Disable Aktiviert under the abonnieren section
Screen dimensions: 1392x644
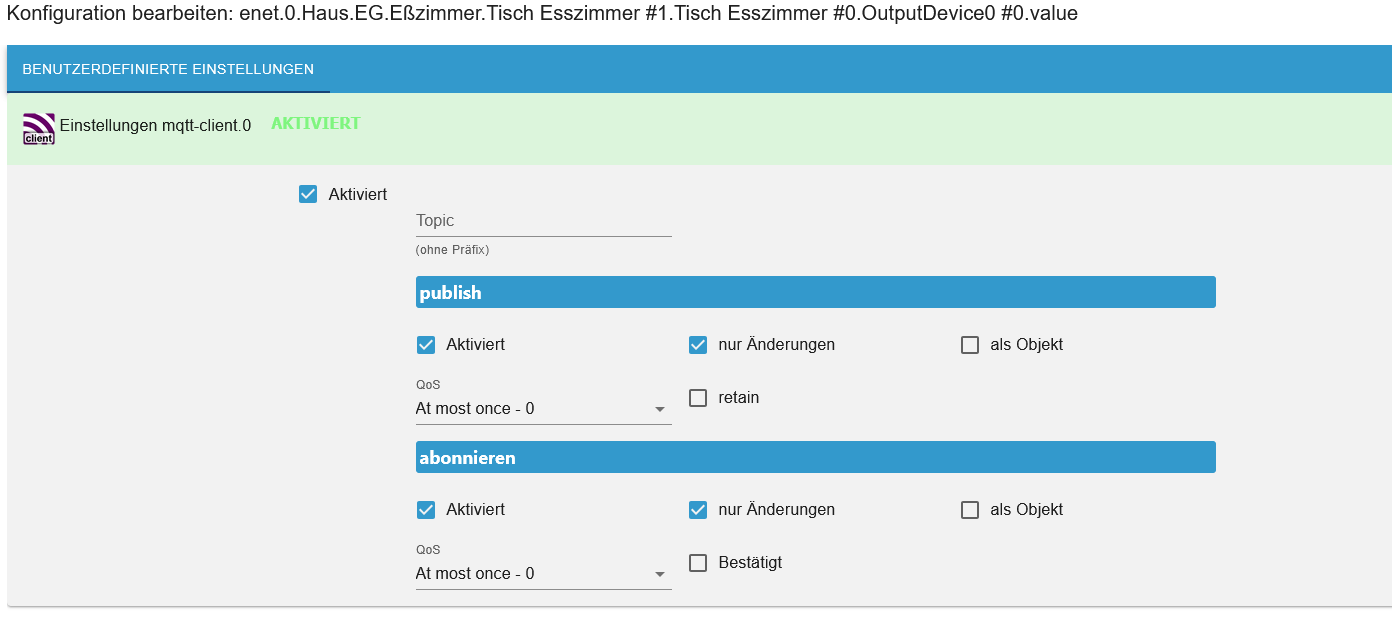[426, 510]
